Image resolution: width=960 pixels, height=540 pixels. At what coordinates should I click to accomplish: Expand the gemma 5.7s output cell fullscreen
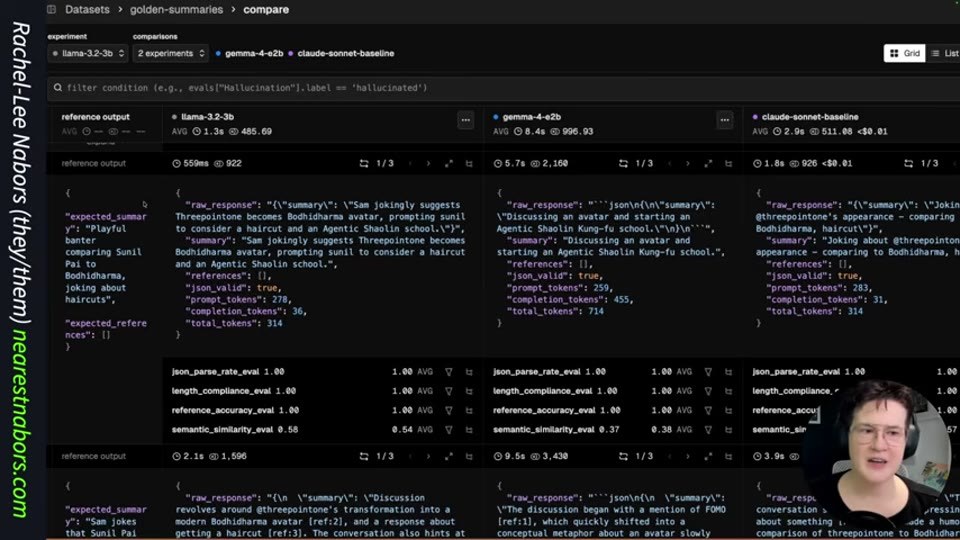click(708, 163)
